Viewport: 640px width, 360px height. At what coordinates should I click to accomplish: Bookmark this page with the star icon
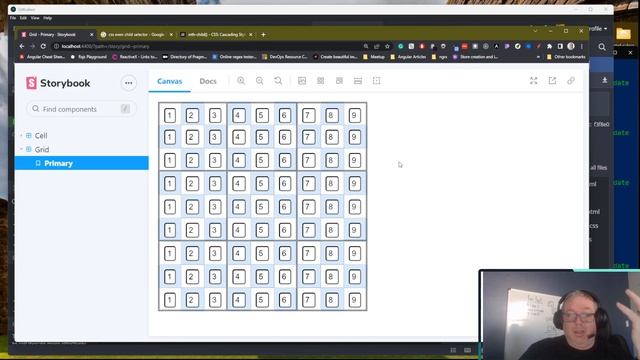coord(387,47)
